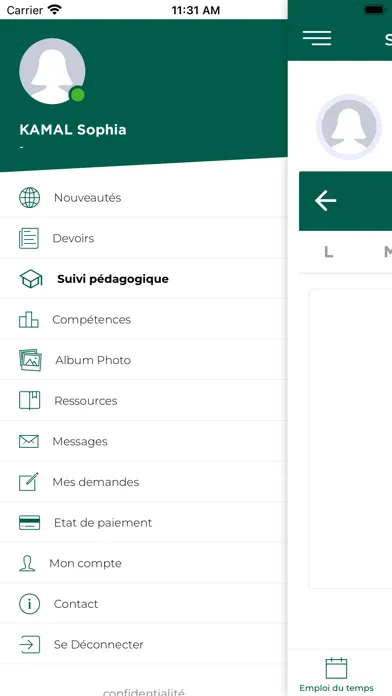The height and width of the screenshot is (696, 392).
Task: Tap the book icon beside Ressources
Action: [x=29, y=400]
